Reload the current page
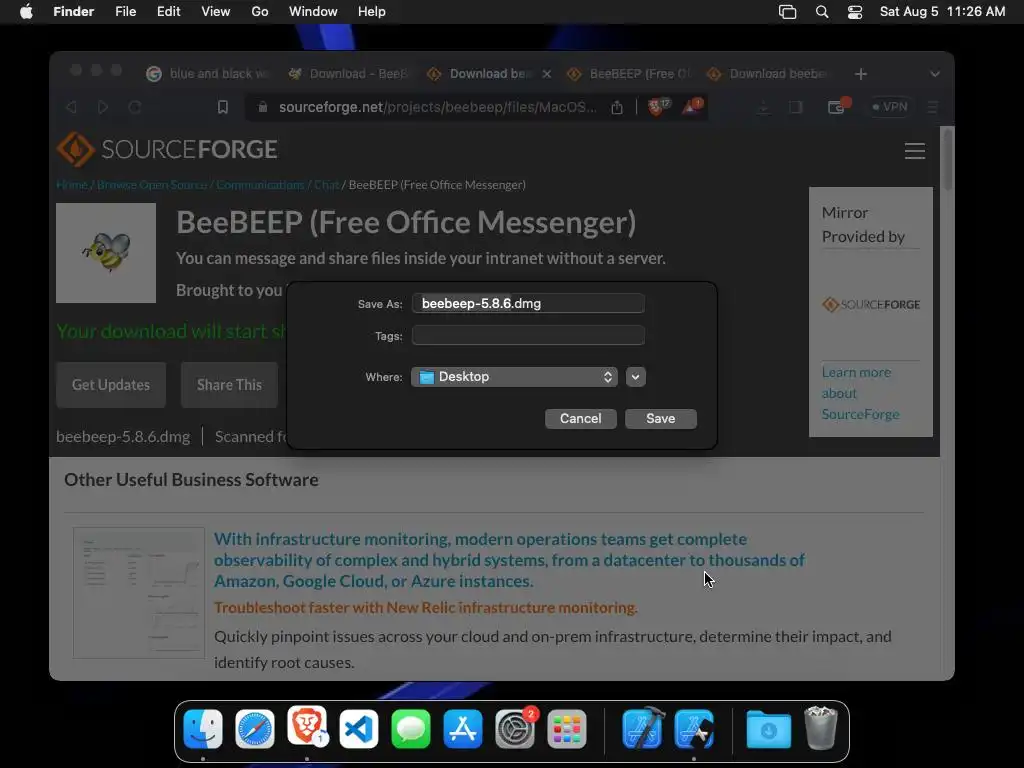The height and width of the screenshot is (768, 1024). click(135, 107)
